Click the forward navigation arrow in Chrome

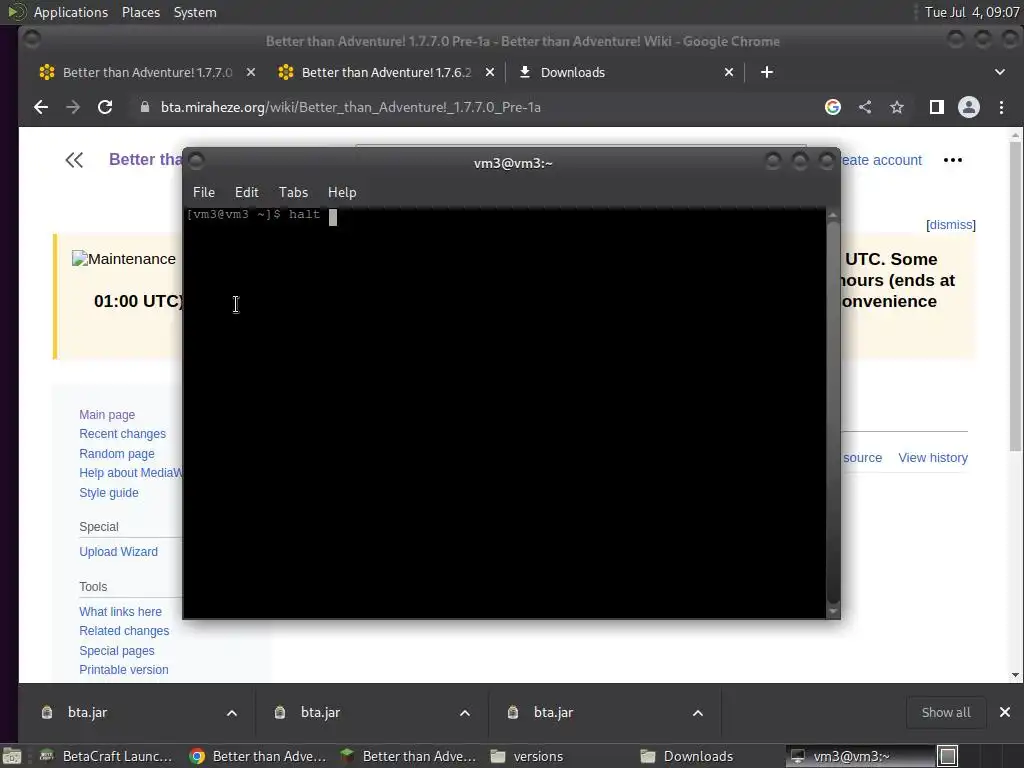(x=73, y=107)
